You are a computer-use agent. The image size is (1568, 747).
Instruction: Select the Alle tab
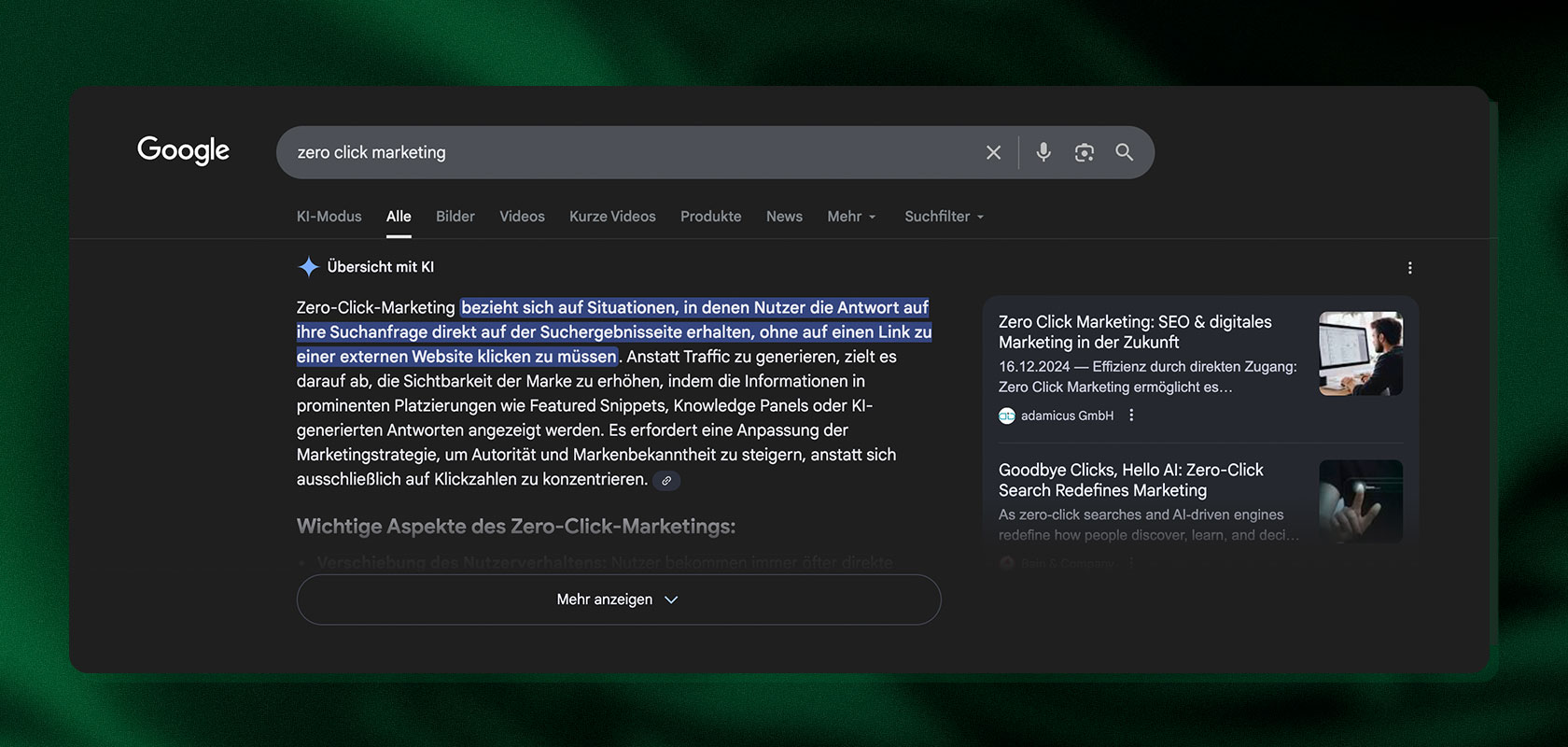399,217
